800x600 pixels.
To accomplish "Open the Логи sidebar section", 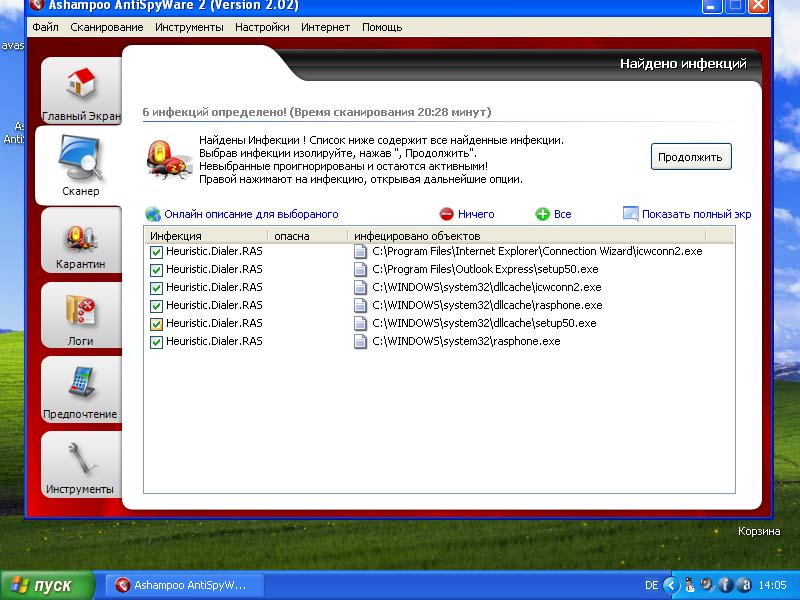I will tap(81, 315).
